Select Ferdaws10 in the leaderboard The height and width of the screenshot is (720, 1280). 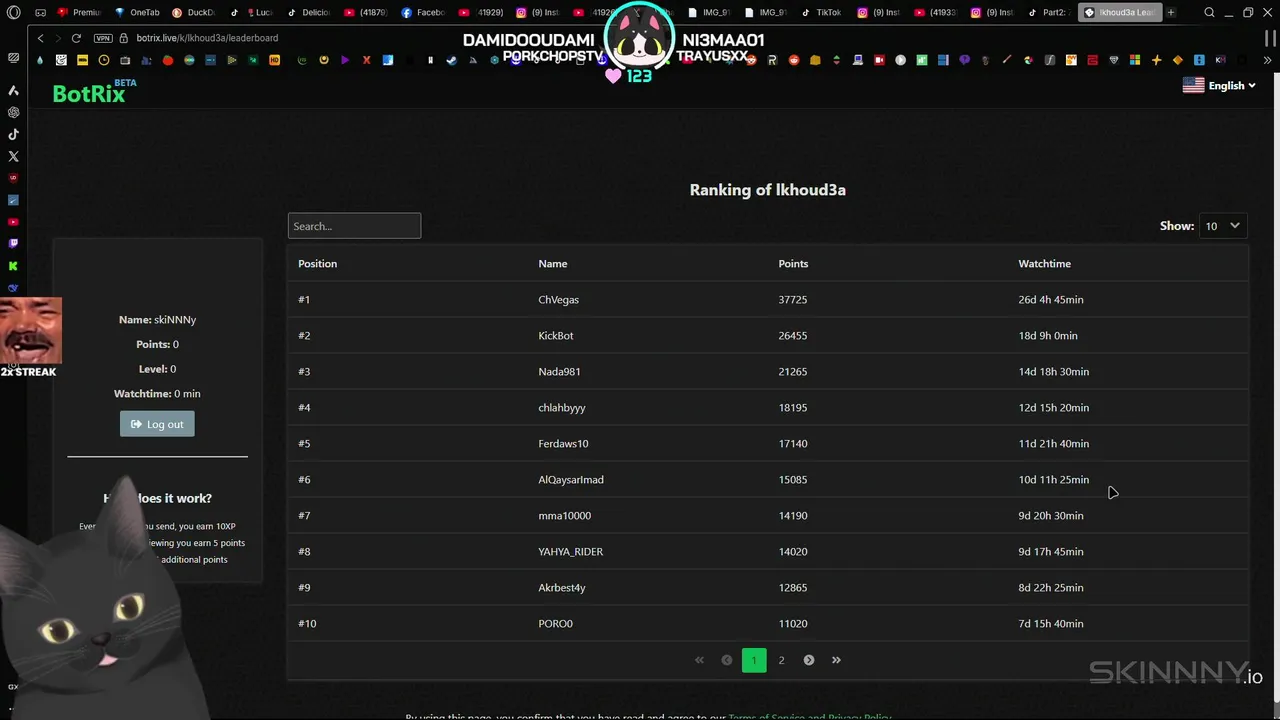tap(563, 444)
